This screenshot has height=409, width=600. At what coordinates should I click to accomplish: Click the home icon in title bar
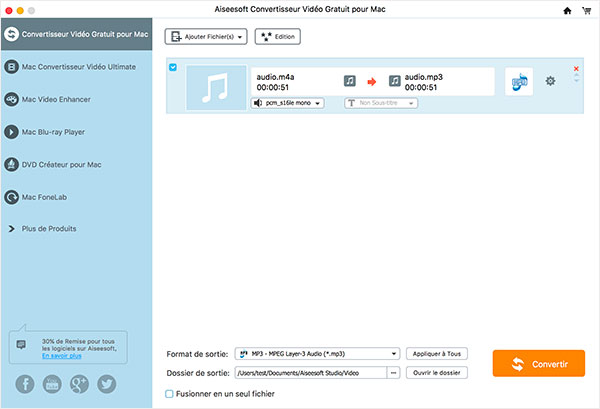pos(568,10)
